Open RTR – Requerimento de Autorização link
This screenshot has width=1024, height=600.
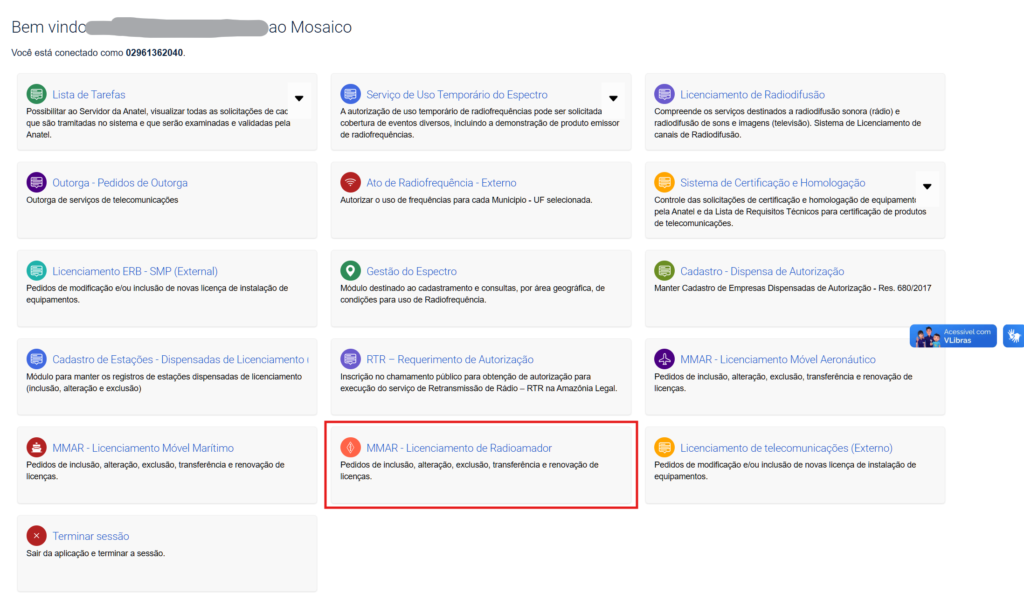(x=450, y=359)
